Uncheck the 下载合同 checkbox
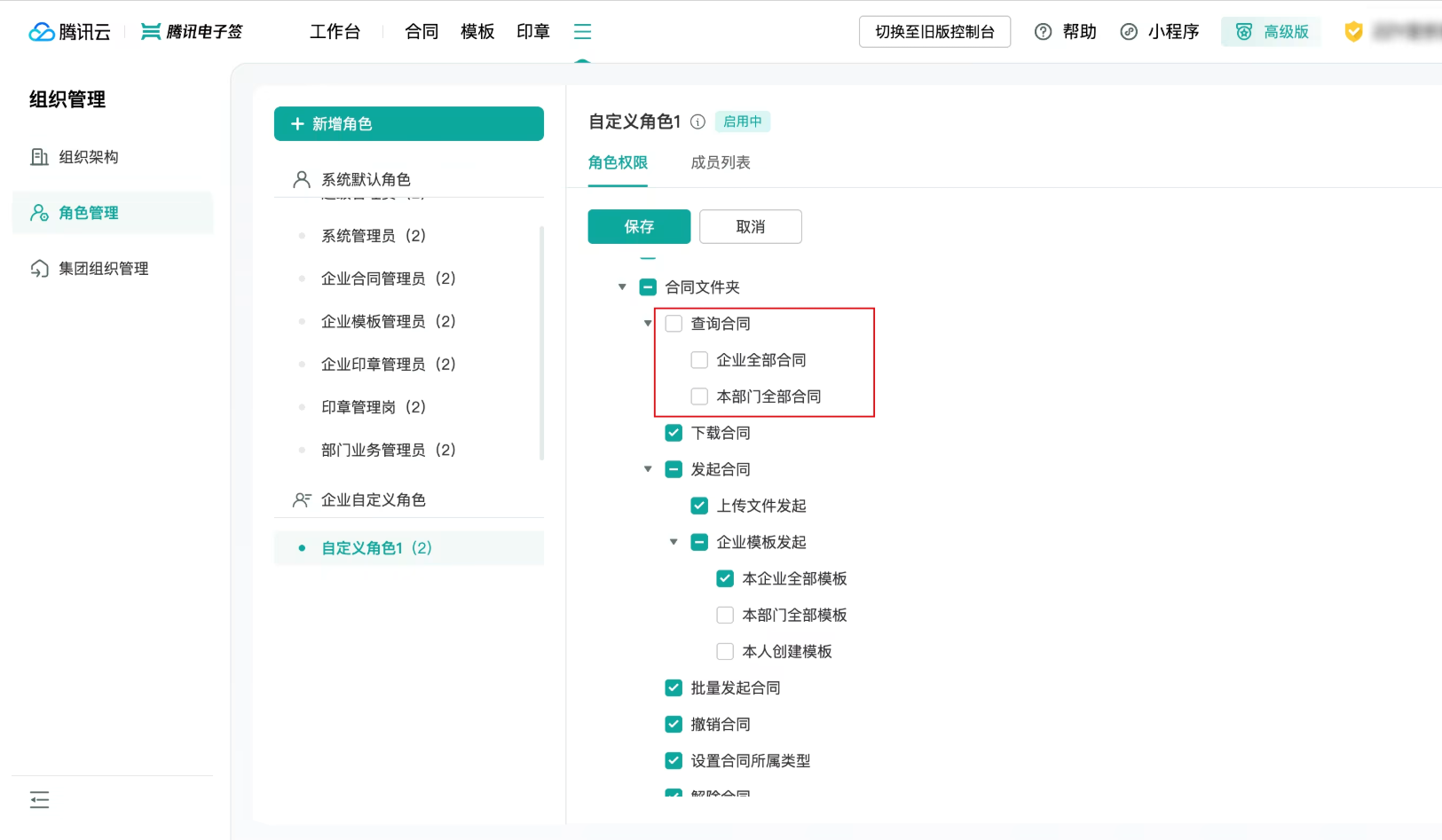 coord(674,433)
